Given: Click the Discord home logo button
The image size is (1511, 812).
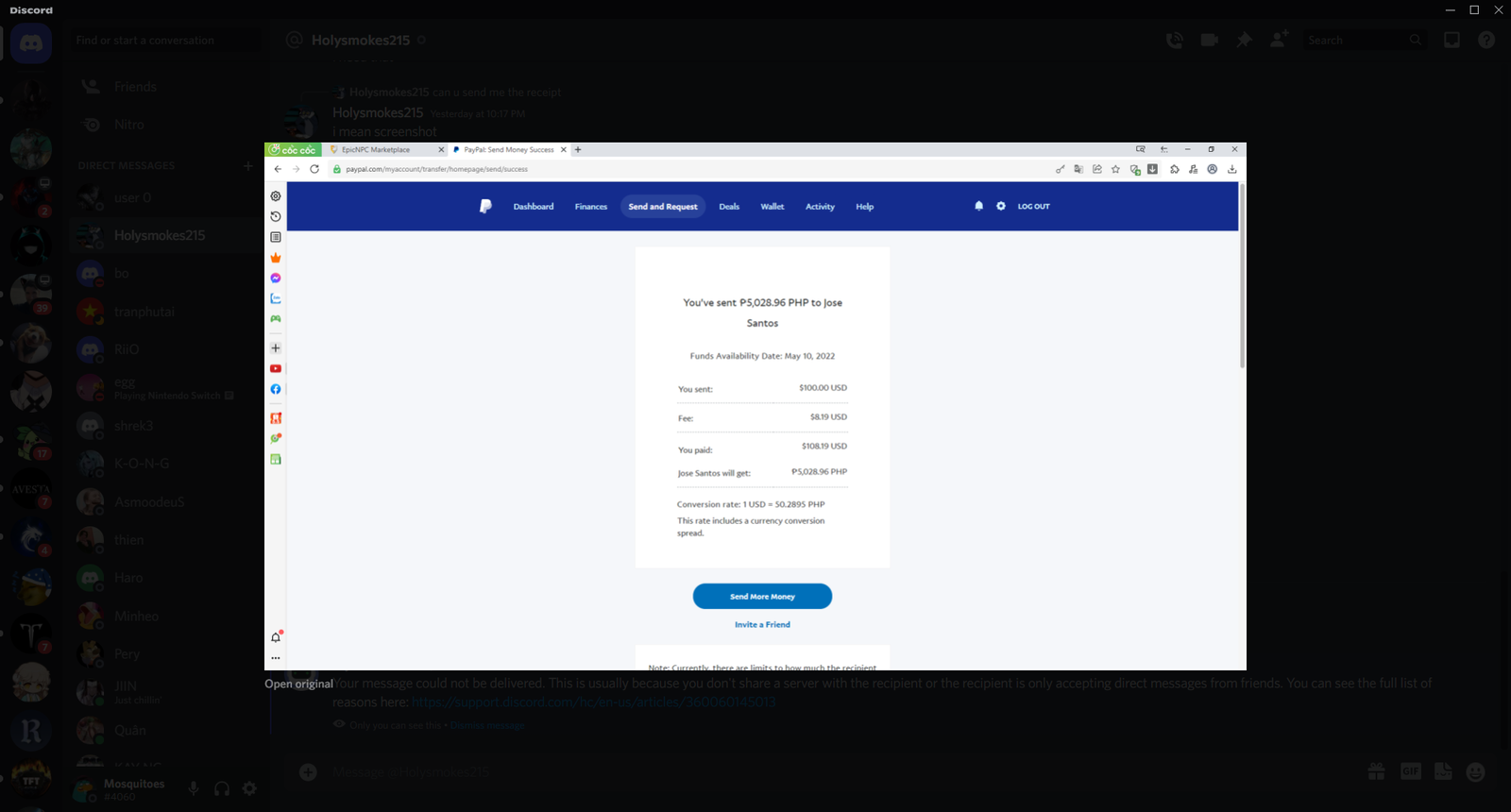Looking at the screenshot, I should pyautogui.click(x=31, y=43).
